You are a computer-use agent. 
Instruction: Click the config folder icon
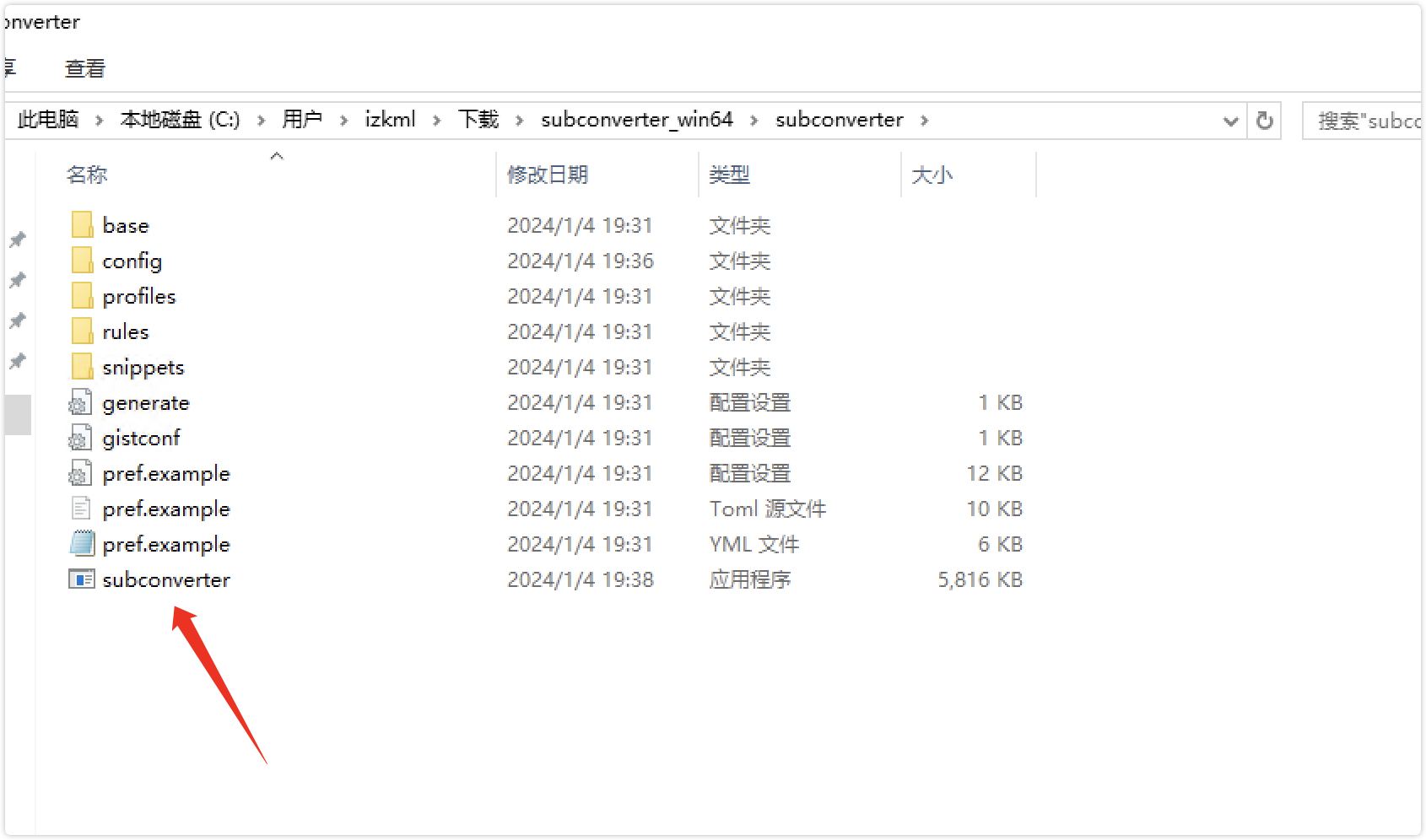(x=82, y=261)
